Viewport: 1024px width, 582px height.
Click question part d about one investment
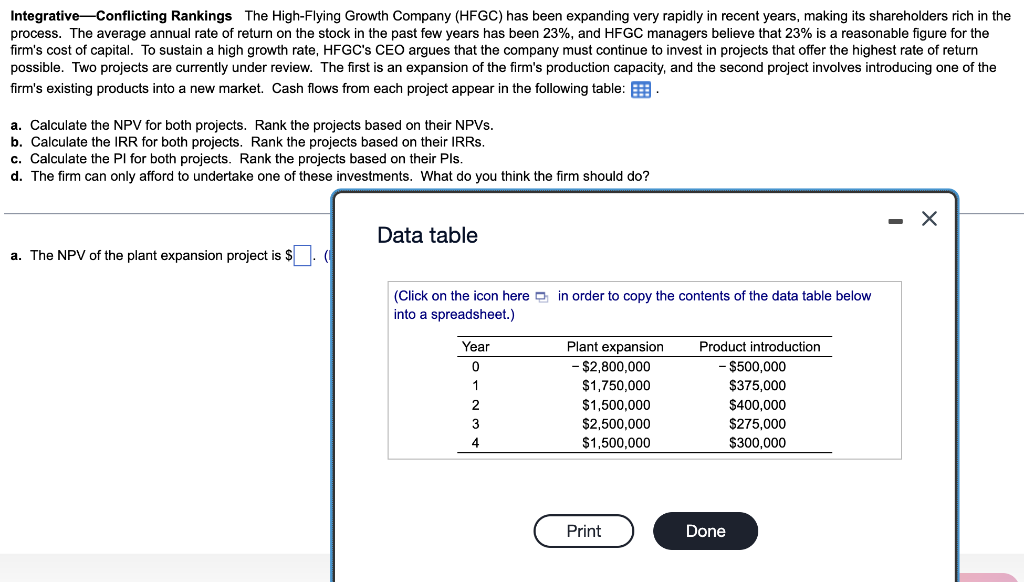[330, 176]
